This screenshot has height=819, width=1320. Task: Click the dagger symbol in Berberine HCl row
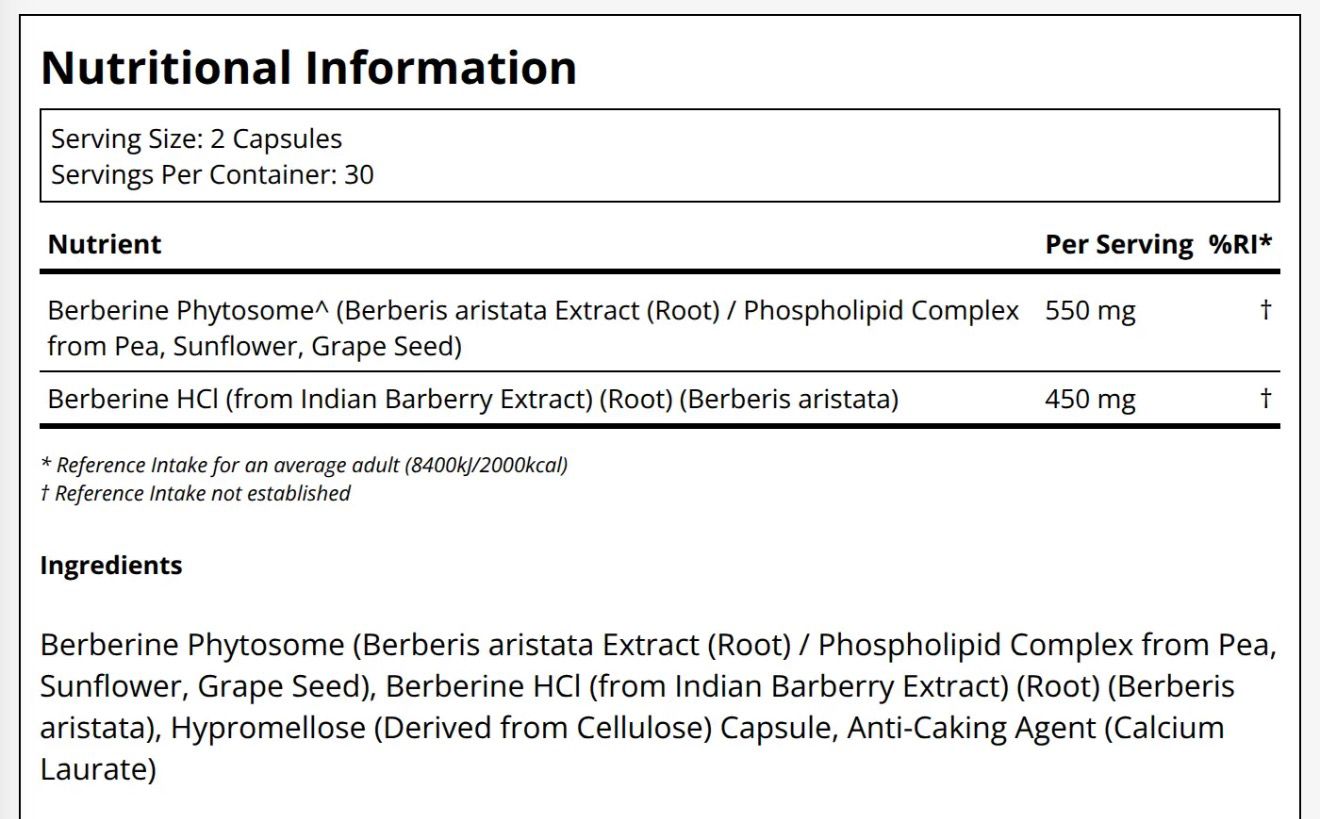coord(1265,400)
